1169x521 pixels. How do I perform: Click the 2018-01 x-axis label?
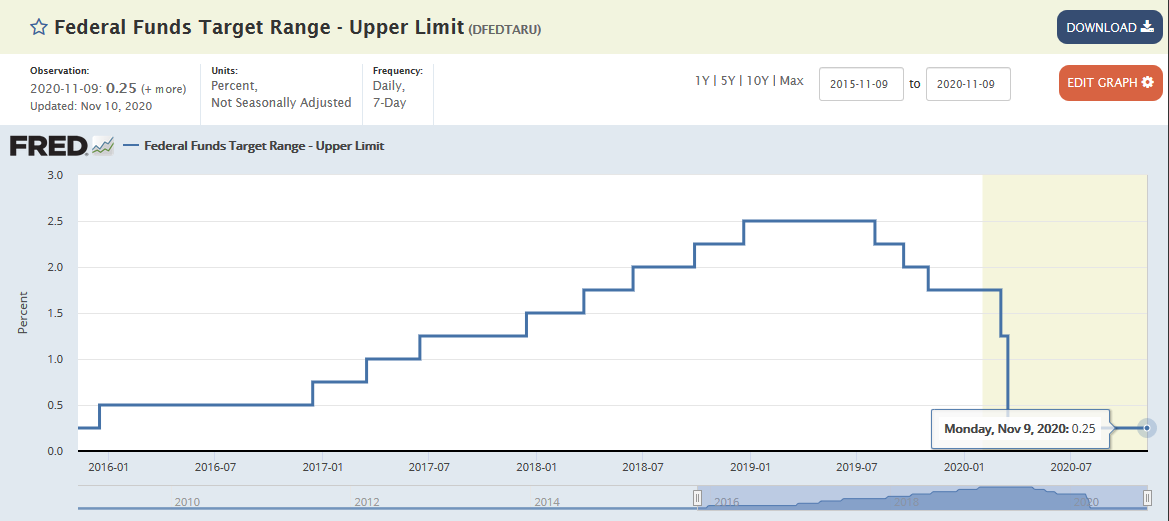point(536,467)
